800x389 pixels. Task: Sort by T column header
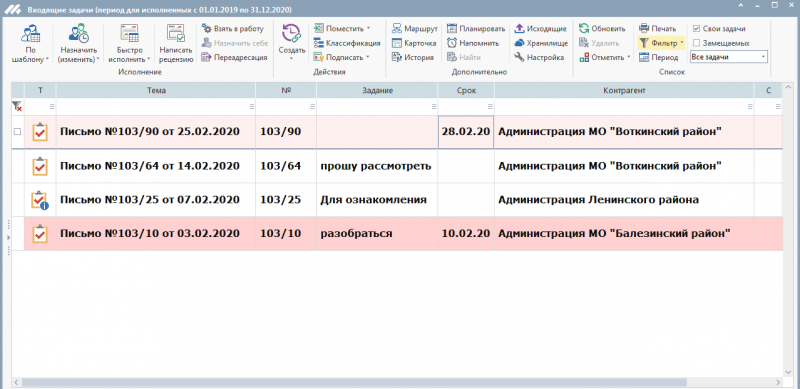click(40, 90)
